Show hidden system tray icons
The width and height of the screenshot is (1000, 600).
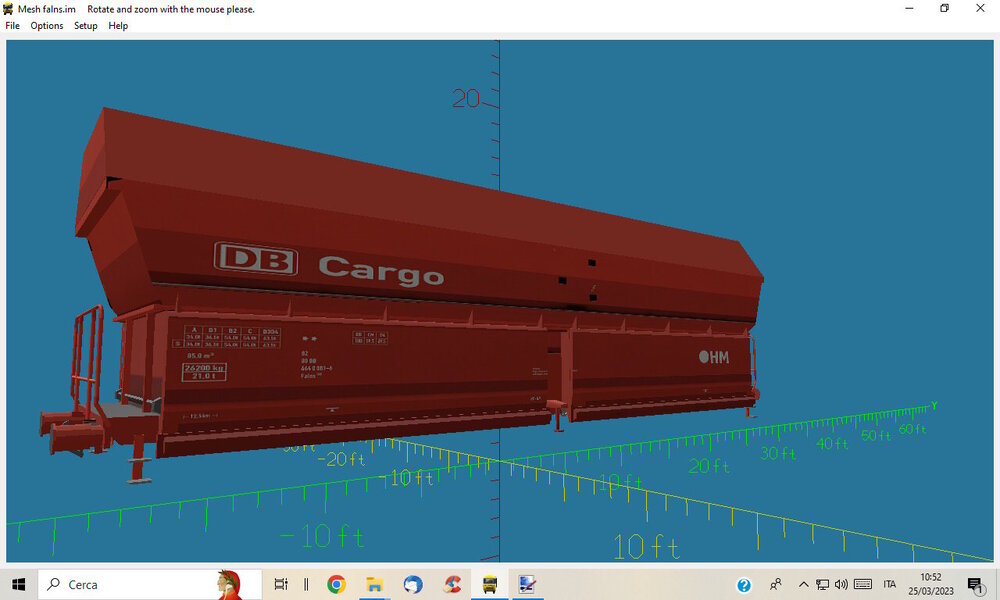pyautogui.click(x=804, y=584)
